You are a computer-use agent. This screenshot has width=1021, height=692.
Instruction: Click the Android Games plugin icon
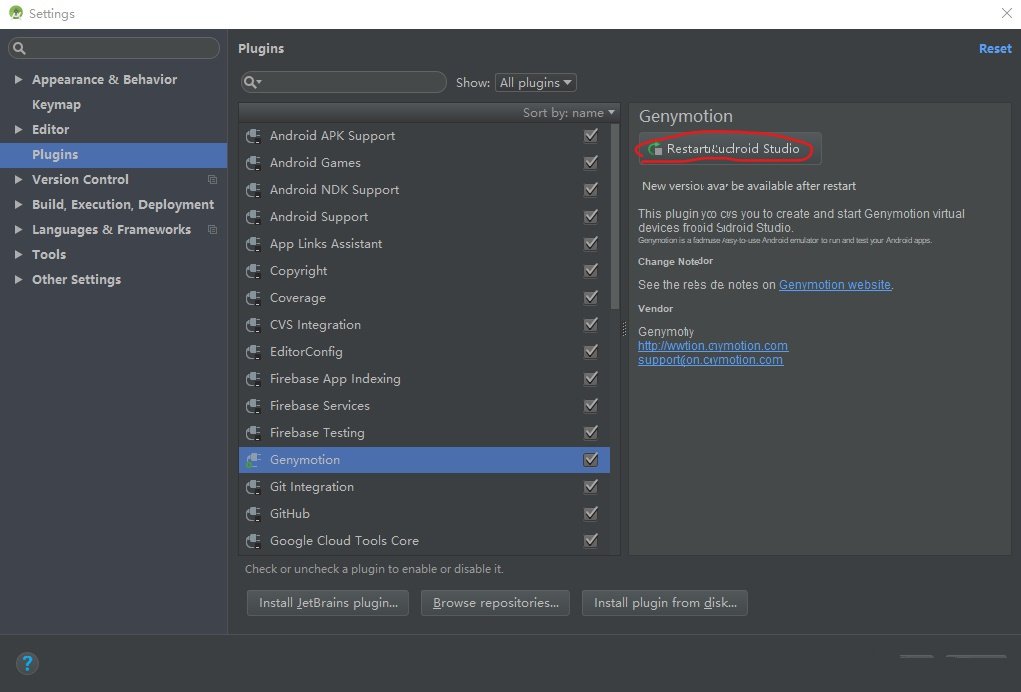click(x=253, y=163)
